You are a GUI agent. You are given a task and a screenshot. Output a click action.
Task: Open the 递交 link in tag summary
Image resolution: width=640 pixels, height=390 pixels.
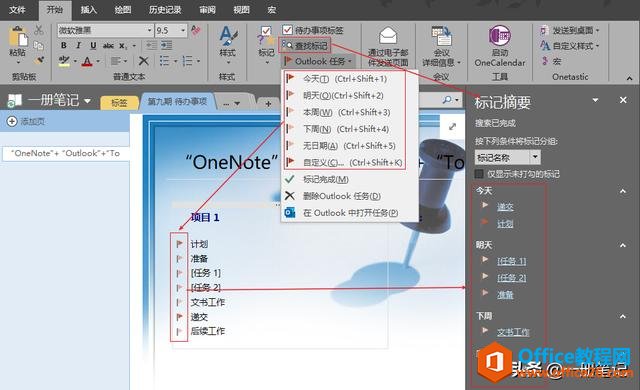click(505, 207)
